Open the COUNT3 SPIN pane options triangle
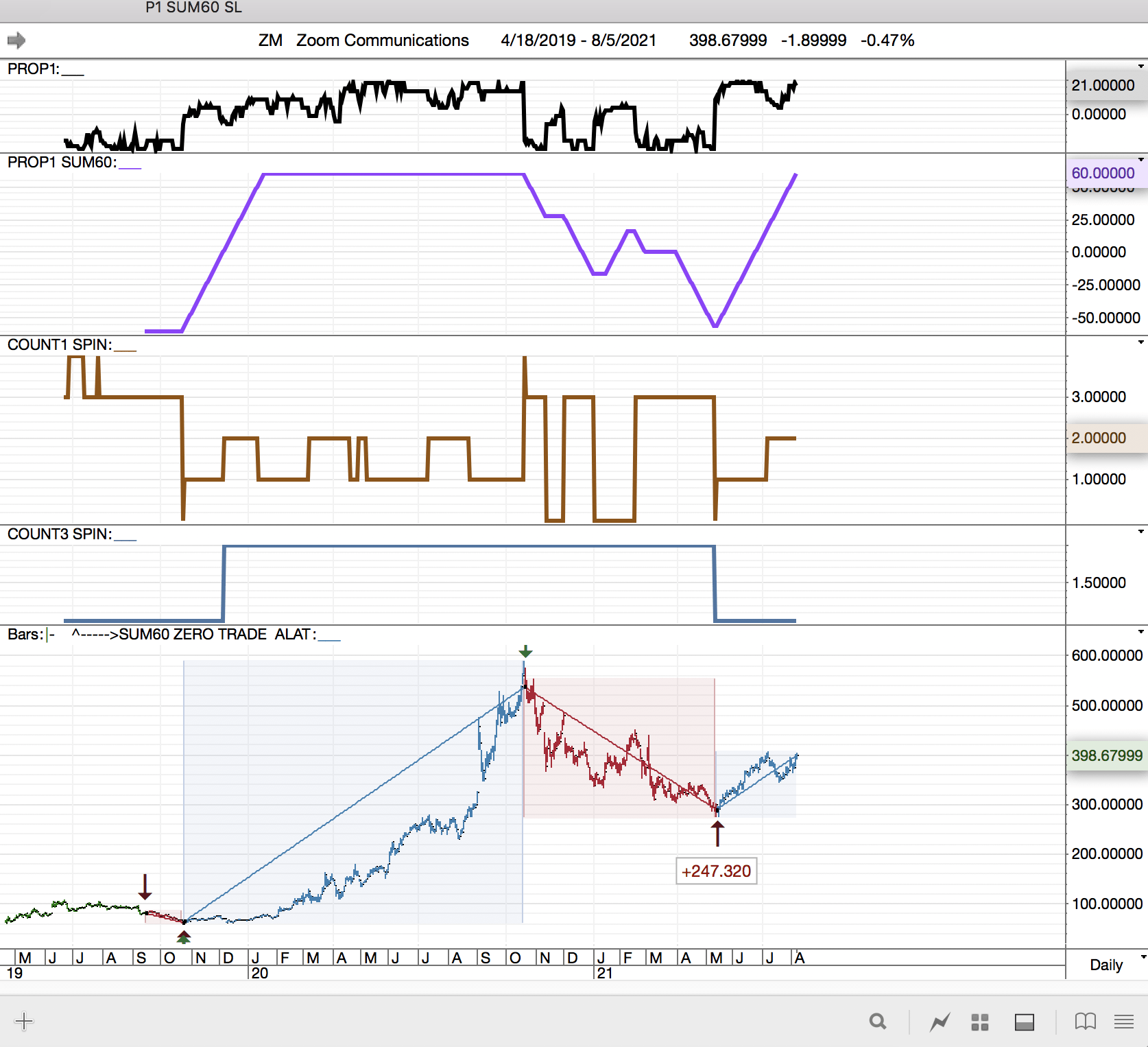1148x1047 pixels. 1141,532
